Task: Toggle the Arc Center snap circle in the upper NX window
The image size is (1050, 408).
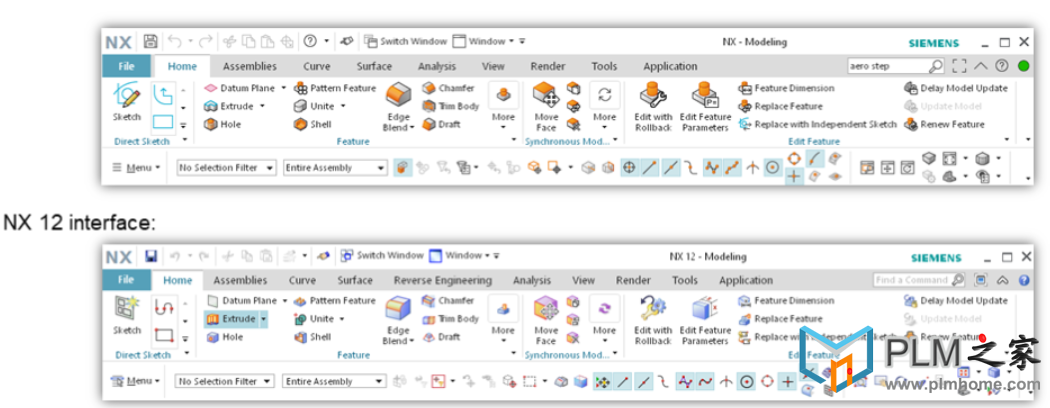Action: (x=773, y=167)
